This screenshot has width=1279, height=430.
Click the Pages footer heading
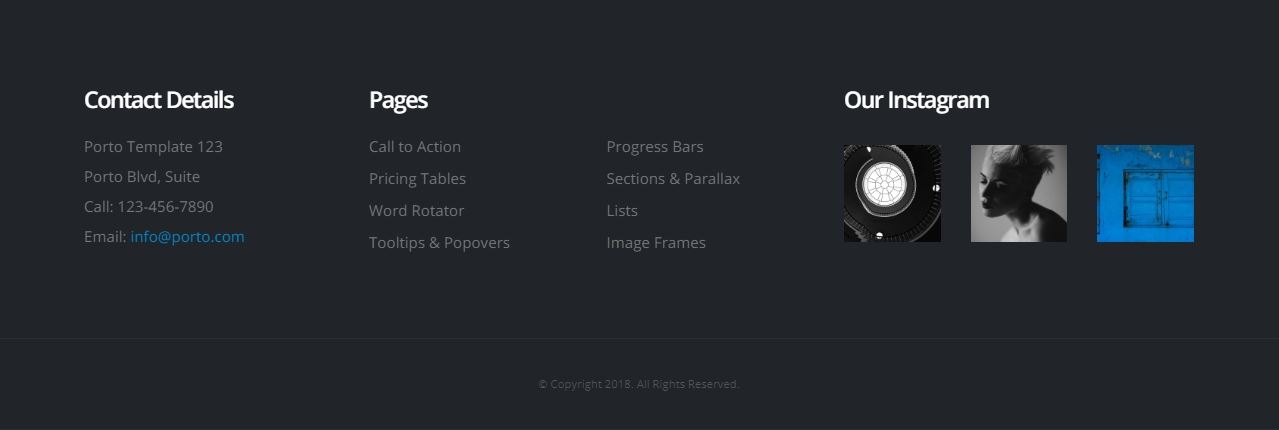tap(398, 100)
